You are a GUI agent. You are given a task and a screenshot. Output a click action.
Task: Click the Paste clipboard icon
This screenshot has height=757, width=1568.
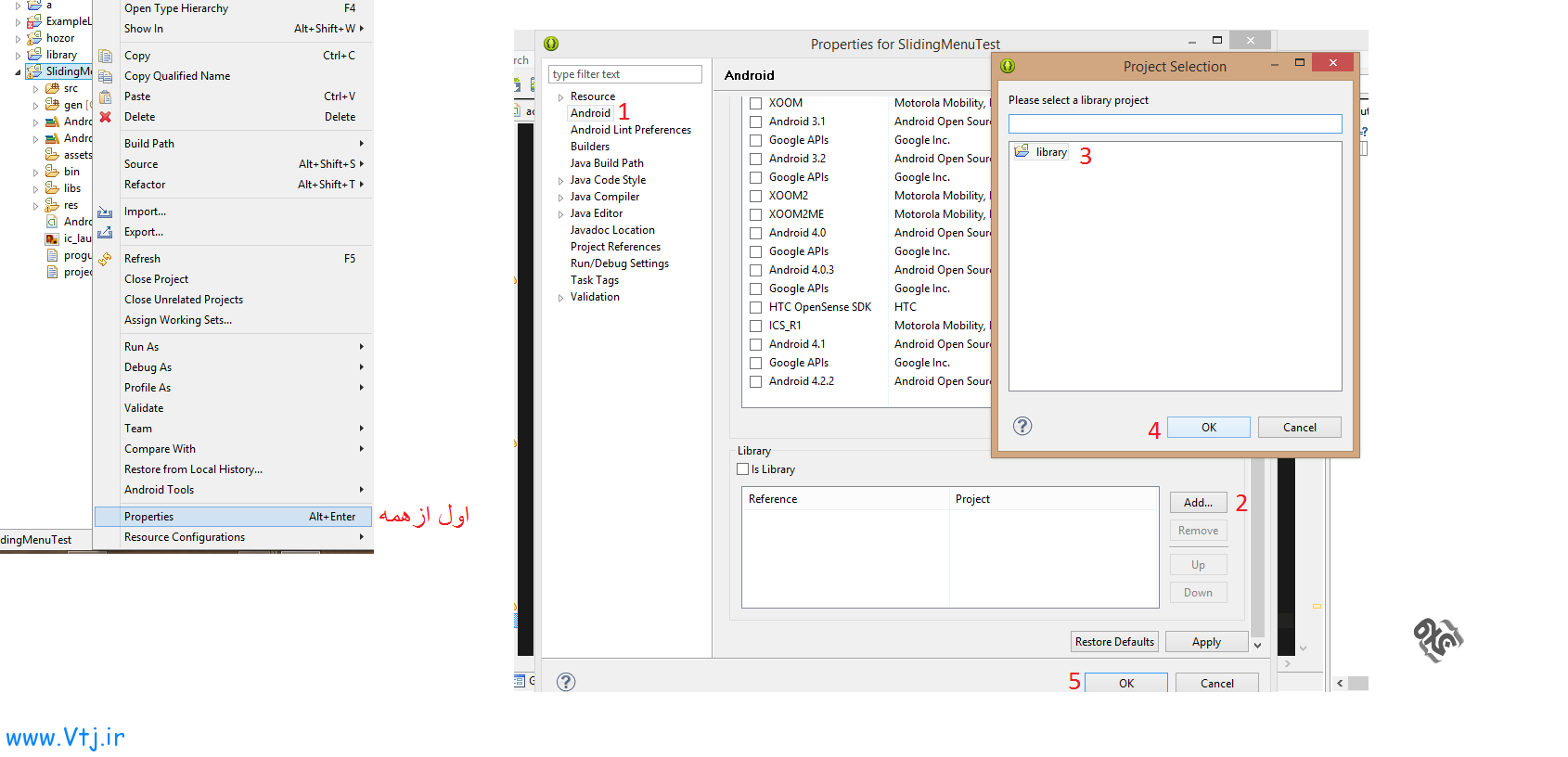coord(106,96)
